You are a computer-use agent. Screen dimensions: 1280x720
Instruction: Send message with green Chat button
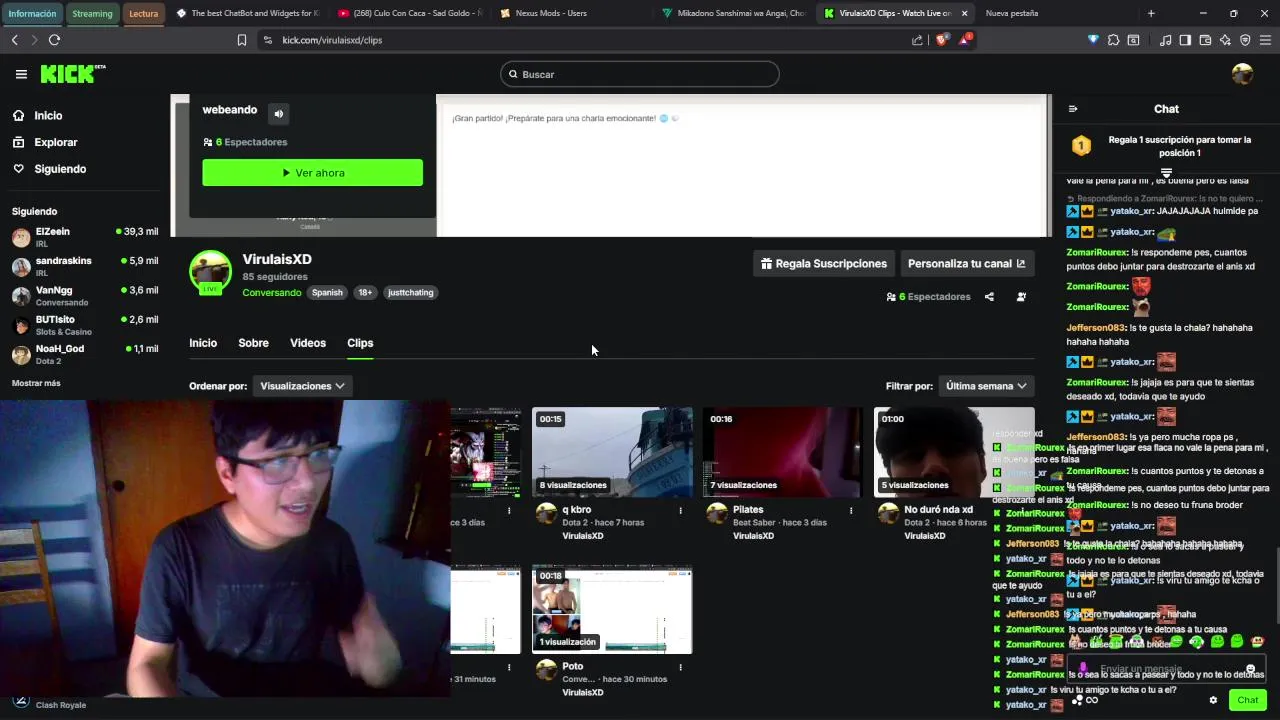(x=1247, y=700)
